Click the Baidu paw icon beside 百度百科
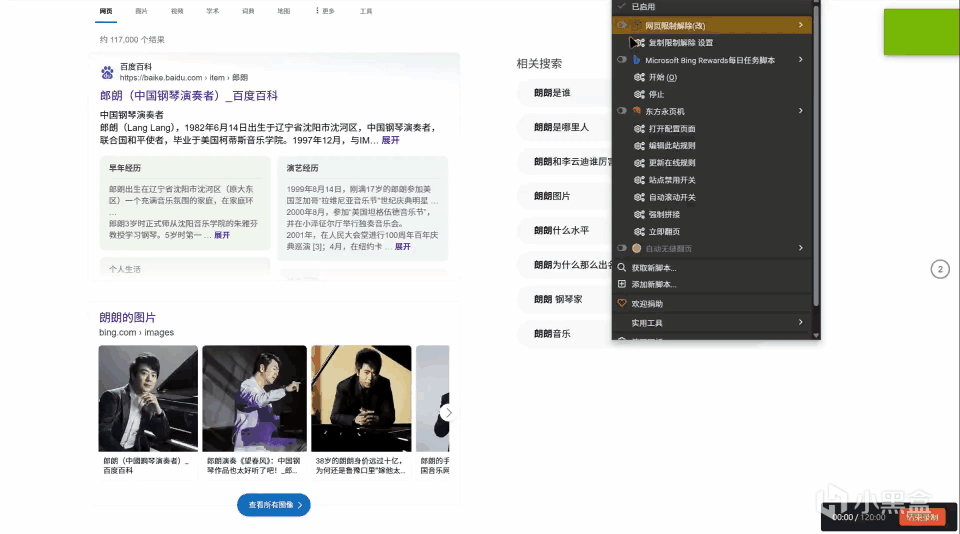Screen dimensions: 960x534 pyautogui.click(x=107, y=72)
